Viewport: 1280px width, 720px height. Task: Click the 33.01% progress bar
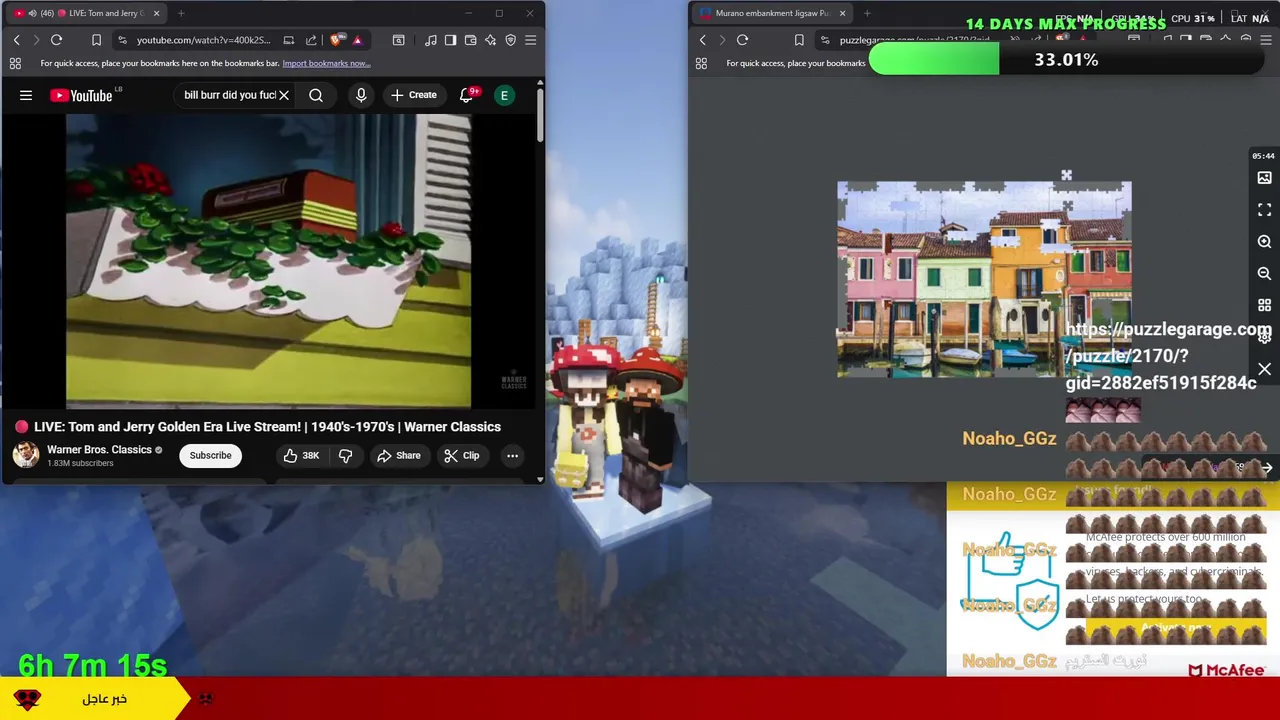(1066, 60)
